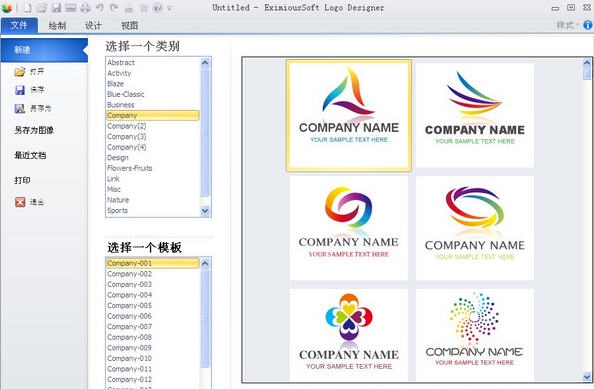Select Activity in the category list

click(153, 73)
